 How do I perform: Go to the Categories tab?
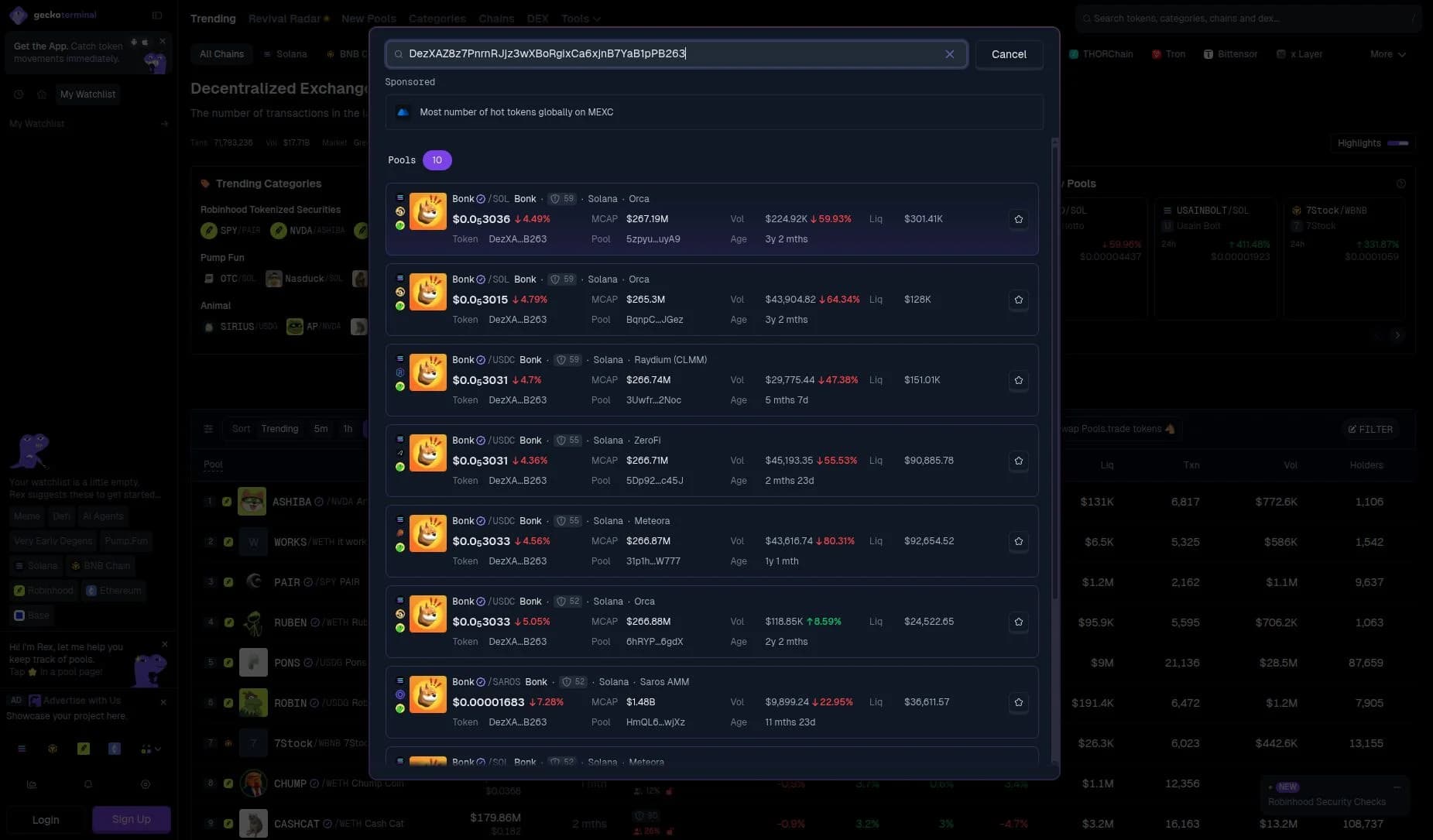pyautogui.click(x=437, y=19)
